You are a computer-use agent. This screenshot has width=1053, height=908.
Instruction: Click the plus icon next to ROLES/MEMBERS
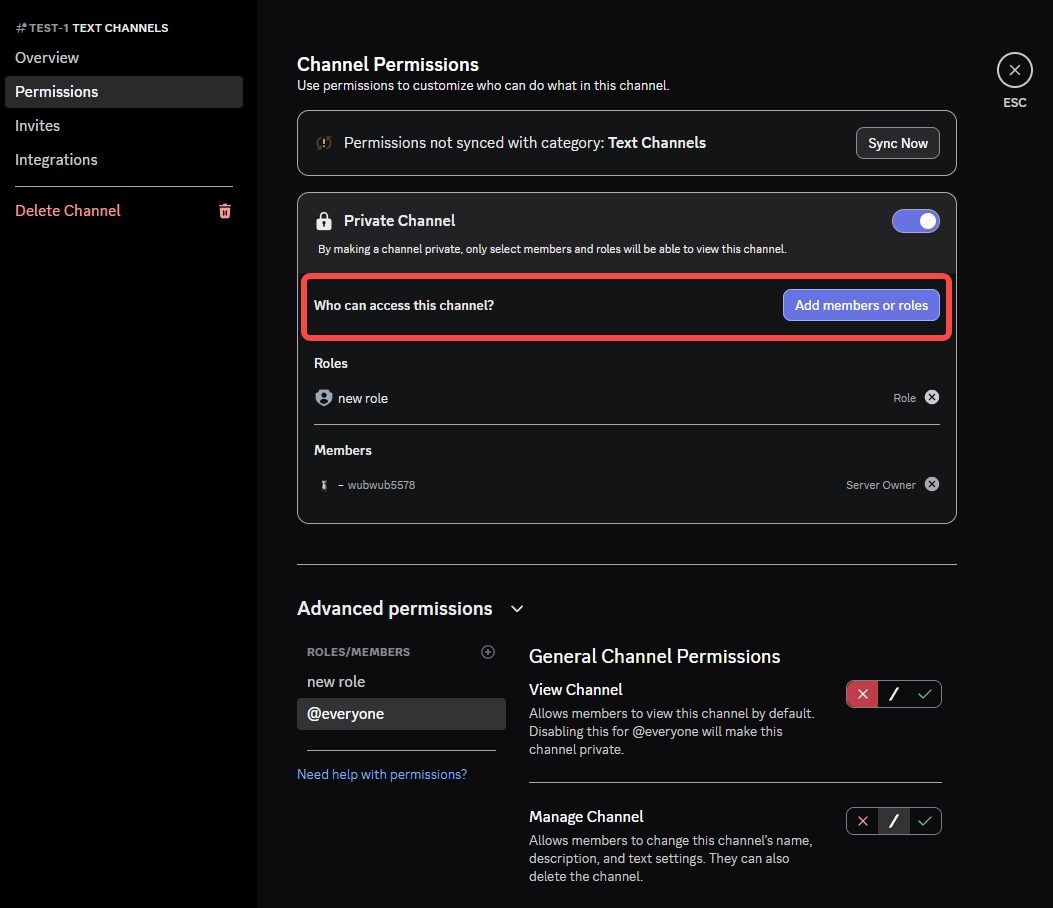click(x=488, y=651)
